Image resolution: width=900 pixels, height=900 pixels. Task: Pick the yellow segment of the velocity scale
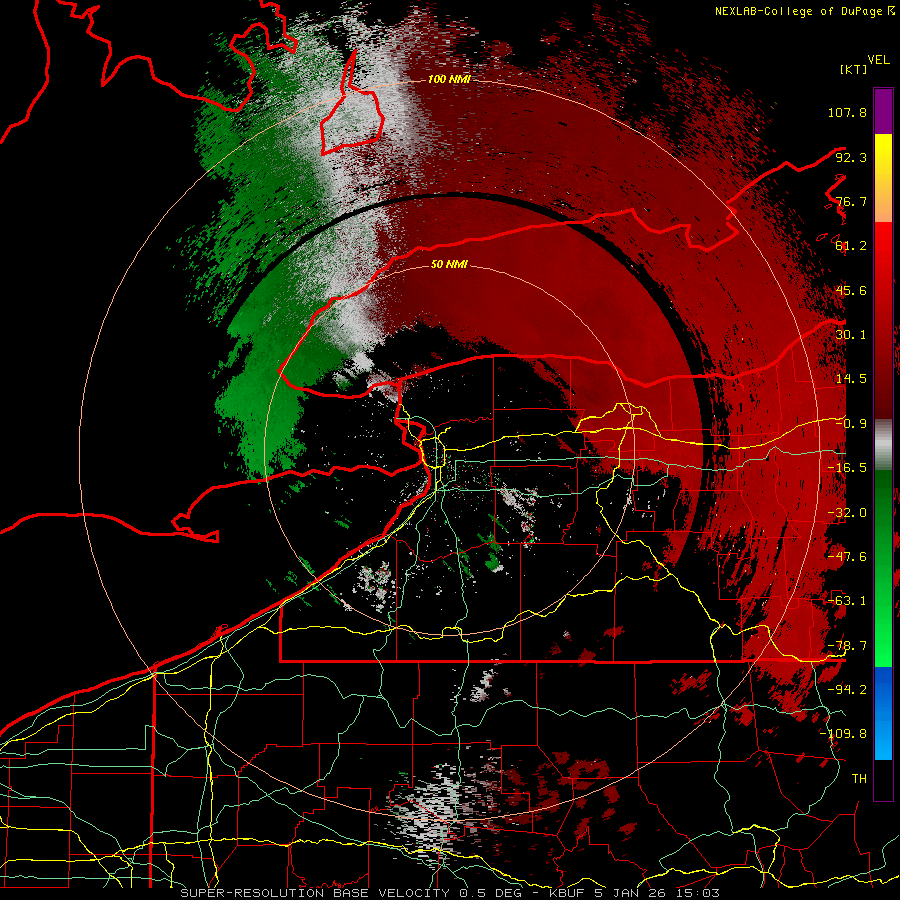pos(883,178)
